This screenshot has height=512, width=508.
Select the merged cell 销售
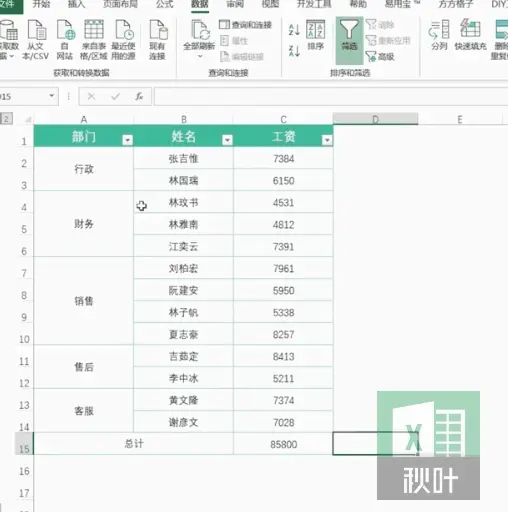[84, 301]
